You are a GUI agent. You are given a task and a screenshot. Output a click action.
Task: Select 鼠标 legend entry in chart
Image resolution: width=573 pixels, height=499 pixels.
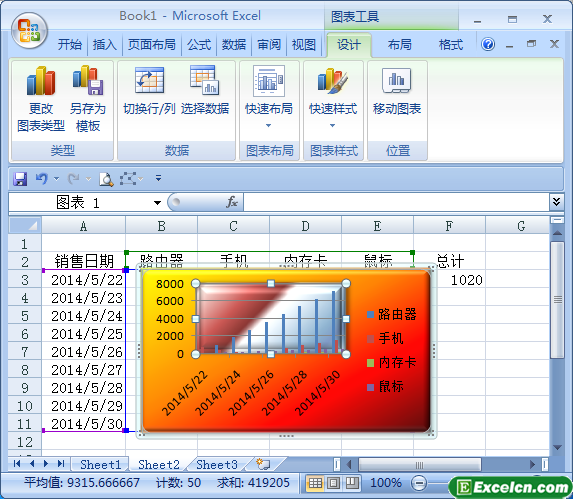click(385, 386)
